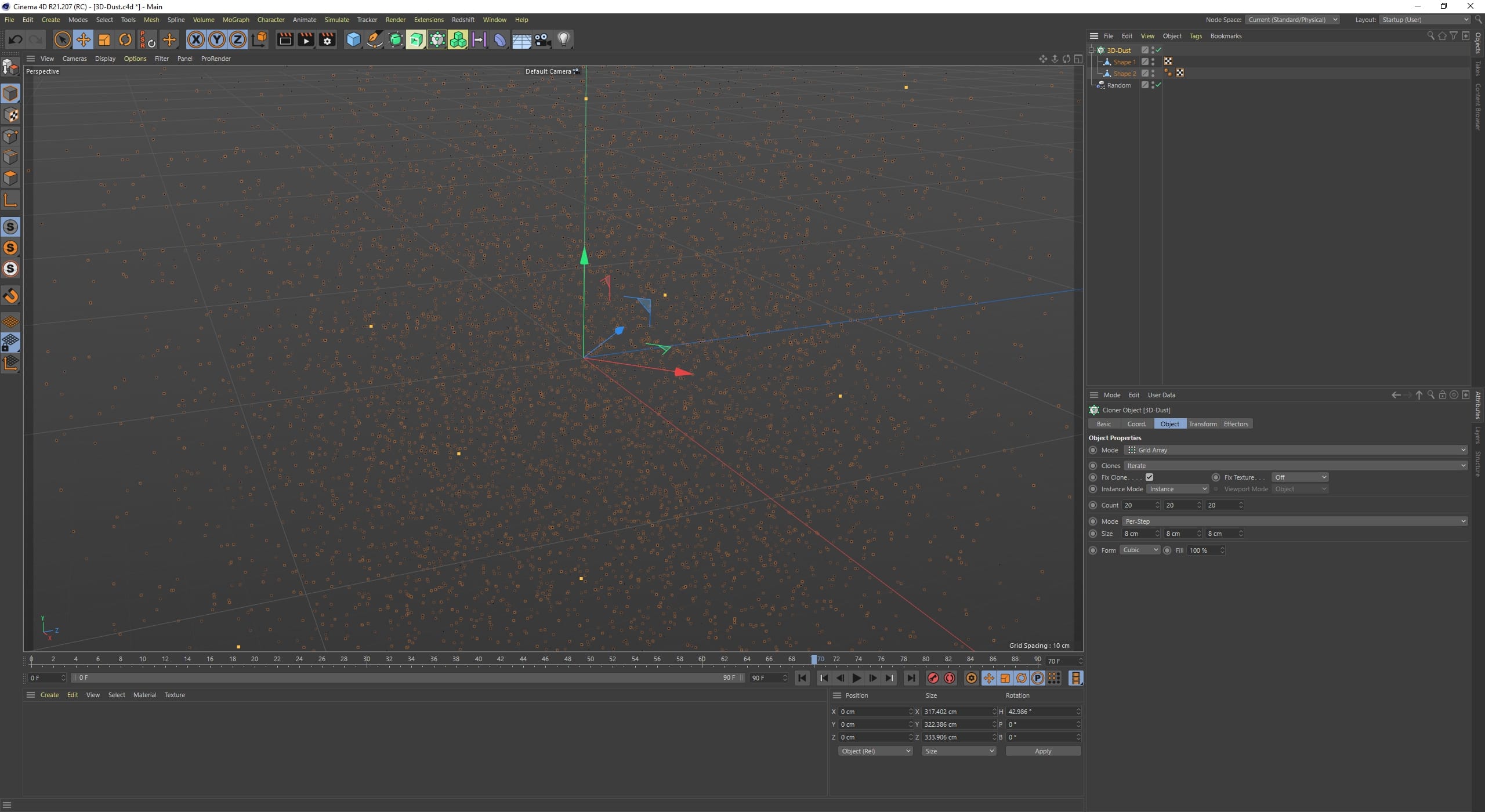Select Shape 2 in object manager
The width and height of the screenshot is (1485, 812).
click(1124, 74)
